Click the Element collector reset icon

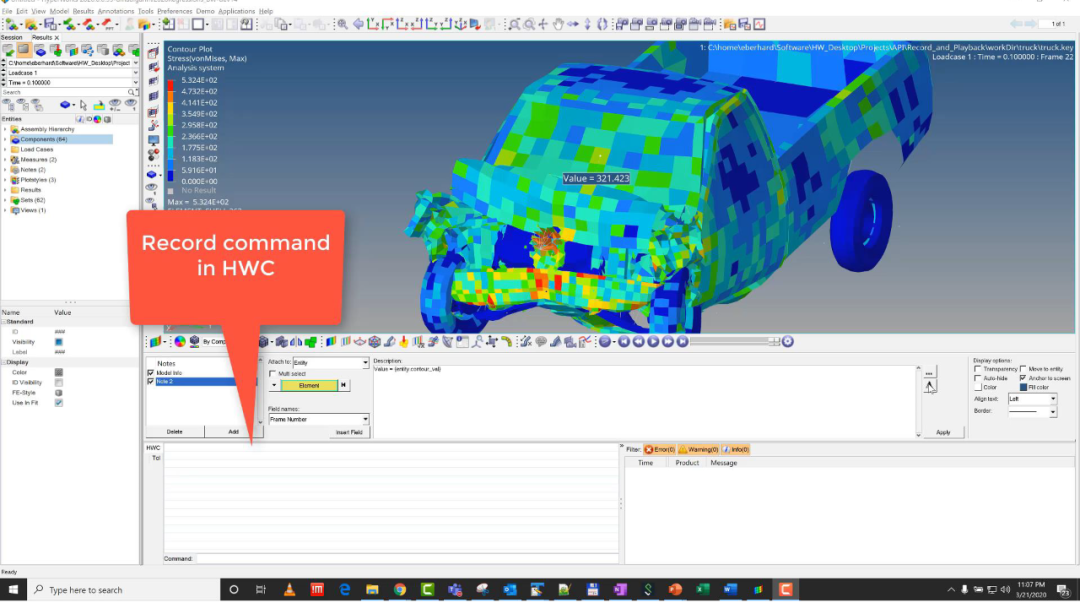[343, 386]
